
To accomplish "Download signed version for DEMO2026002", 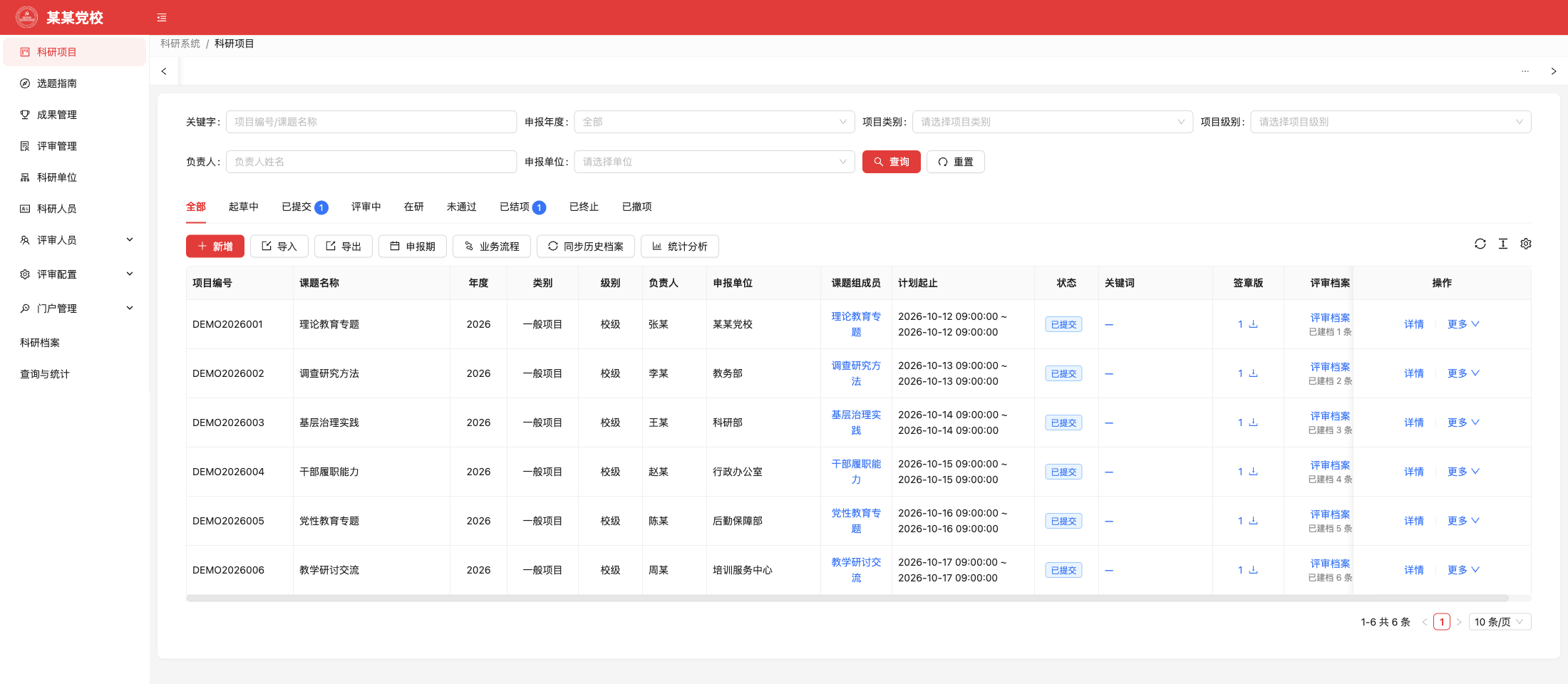I will click(1253, 373).
